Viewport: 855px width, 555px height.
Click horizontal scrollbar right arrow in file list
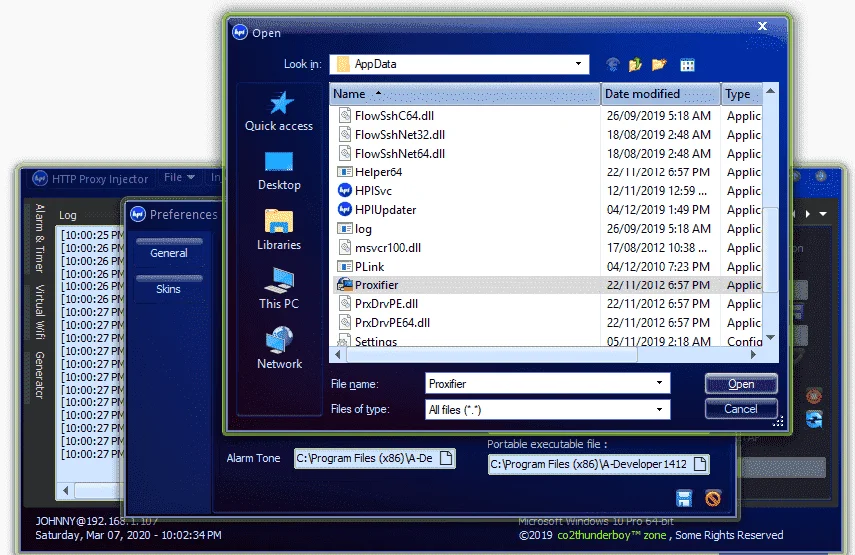point(753,354)
